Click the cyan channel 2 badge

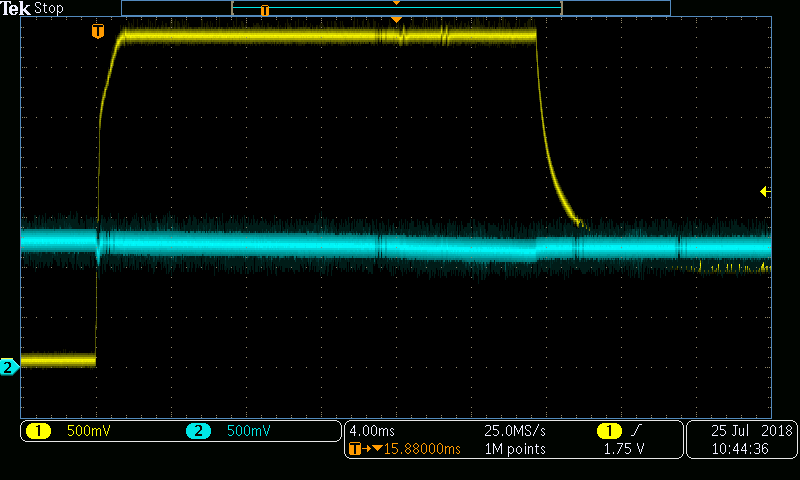coord(198,431)
